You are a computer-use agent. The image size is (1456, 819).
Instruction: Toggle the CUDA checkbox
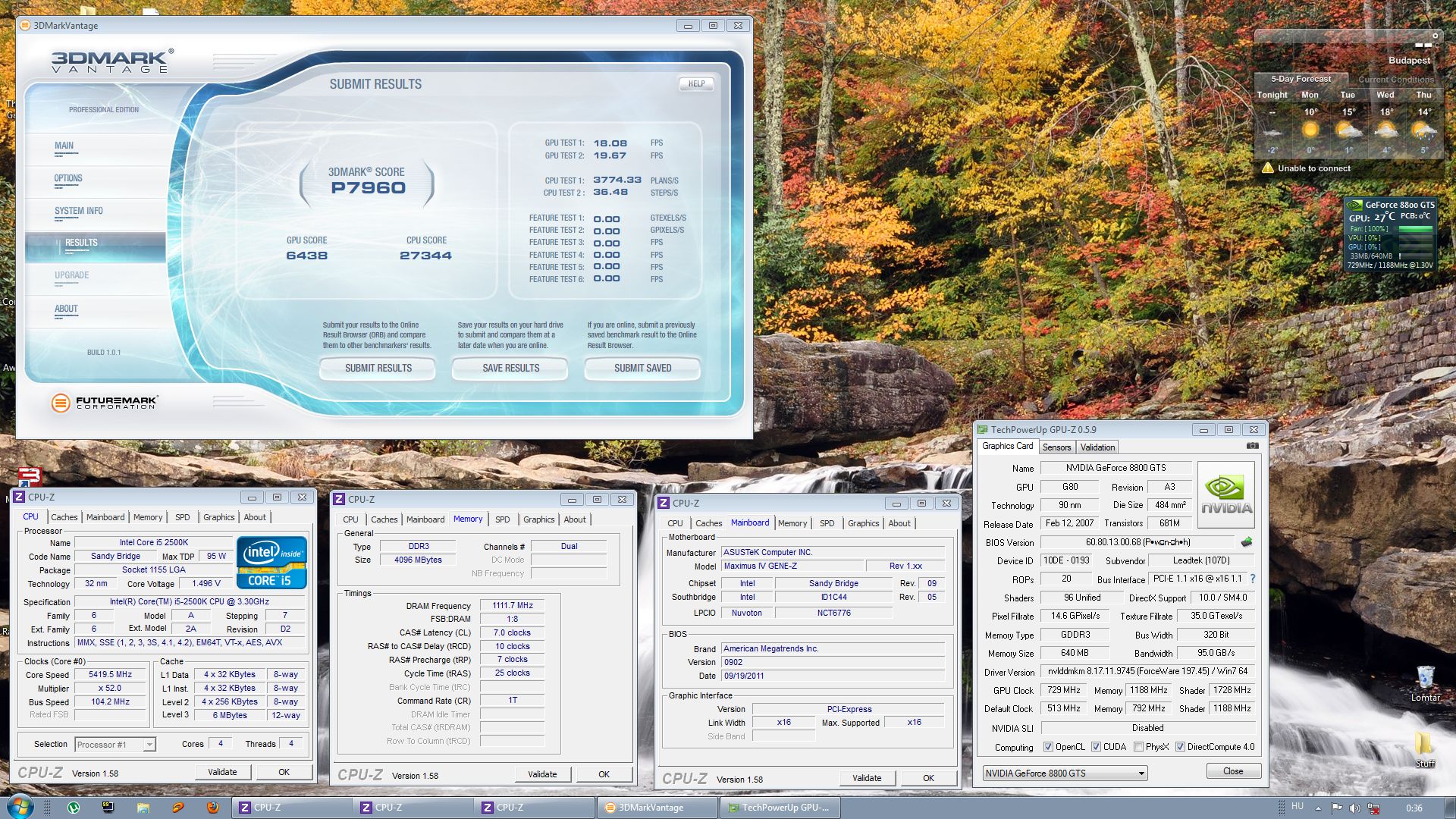point(1096,747)
